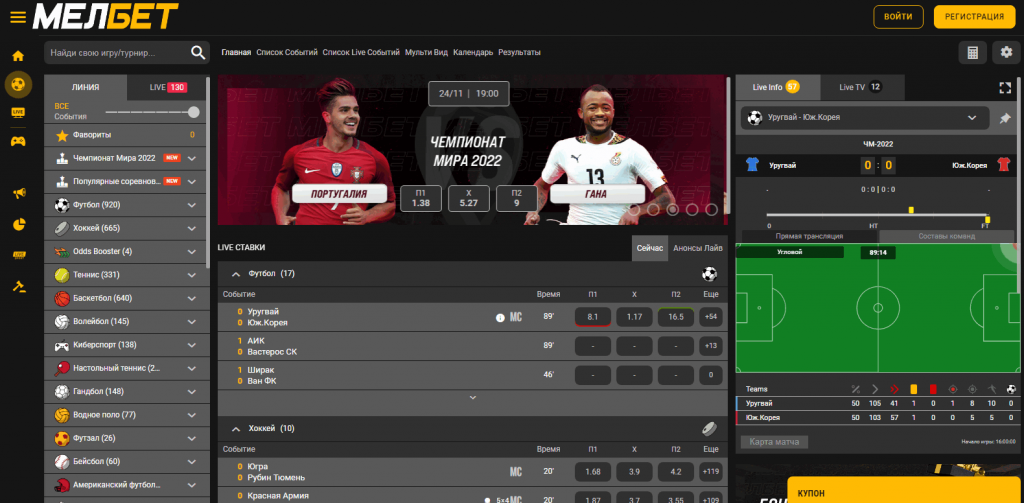This screenshot has height=503, width=1024.
Task: Pin the Уругвай - Юж.Корея match
Action: [1004, 118]
